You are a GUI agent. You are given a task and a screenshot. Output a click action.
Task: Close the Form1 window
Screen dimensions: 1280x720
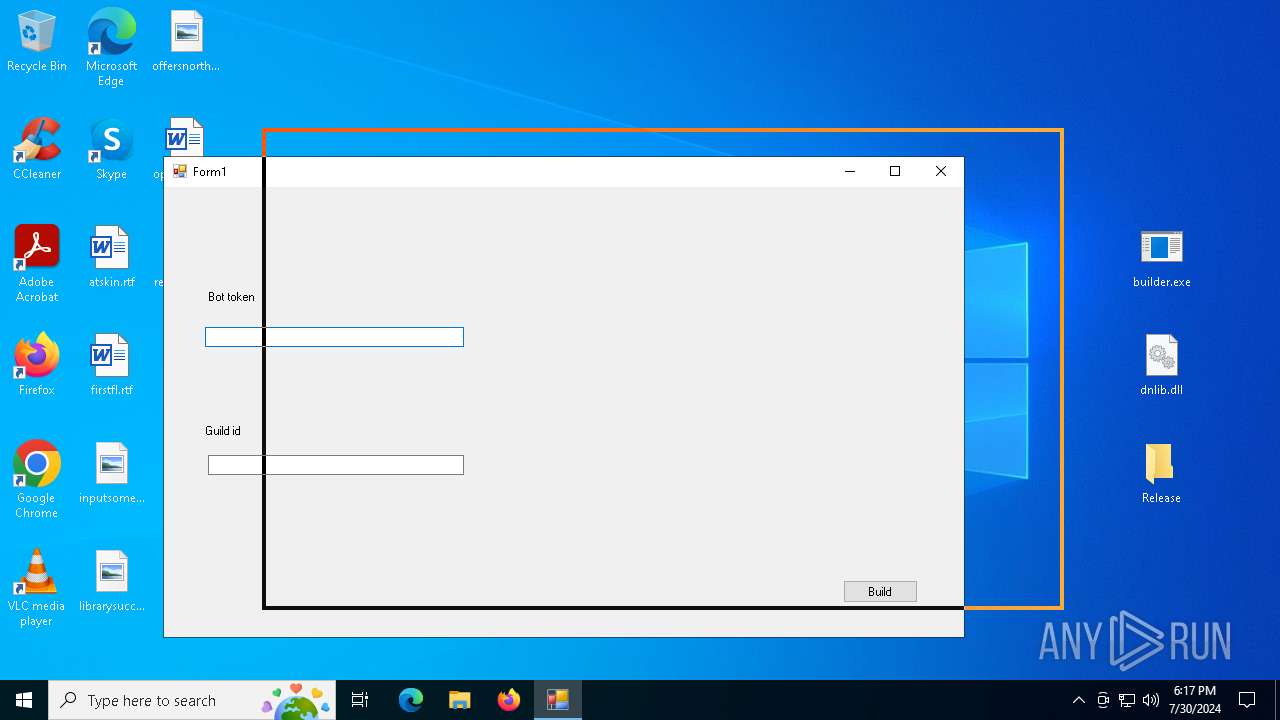941,172
